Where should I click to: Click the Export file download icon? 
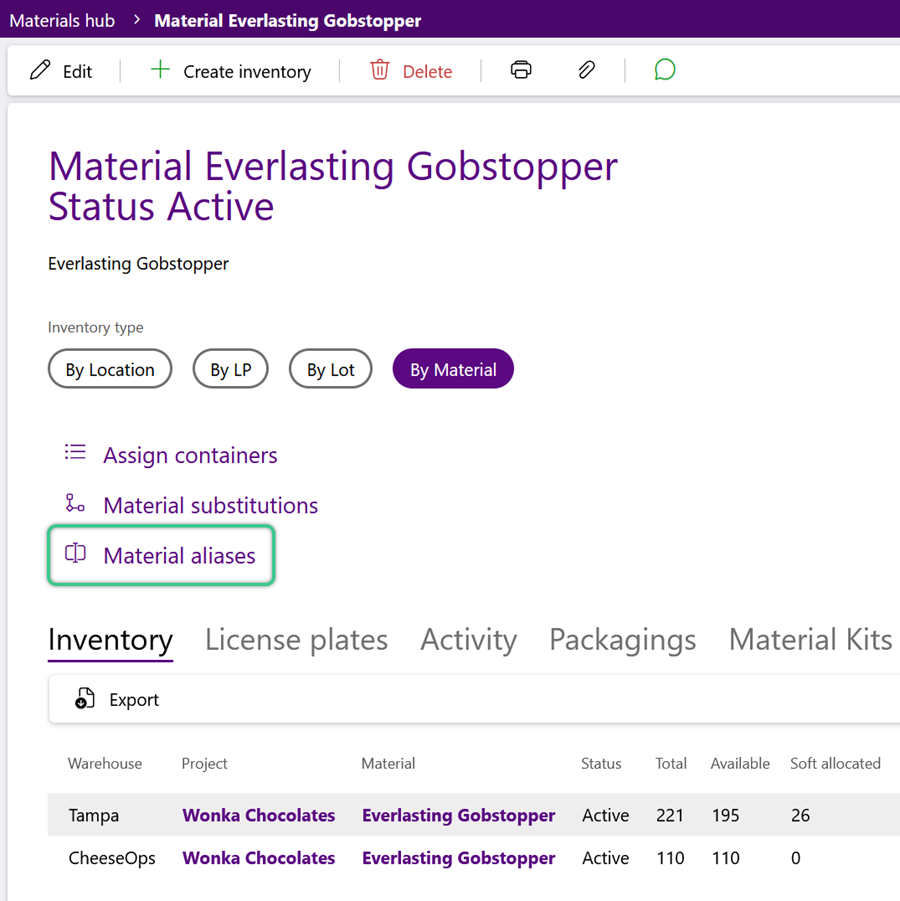84,699
